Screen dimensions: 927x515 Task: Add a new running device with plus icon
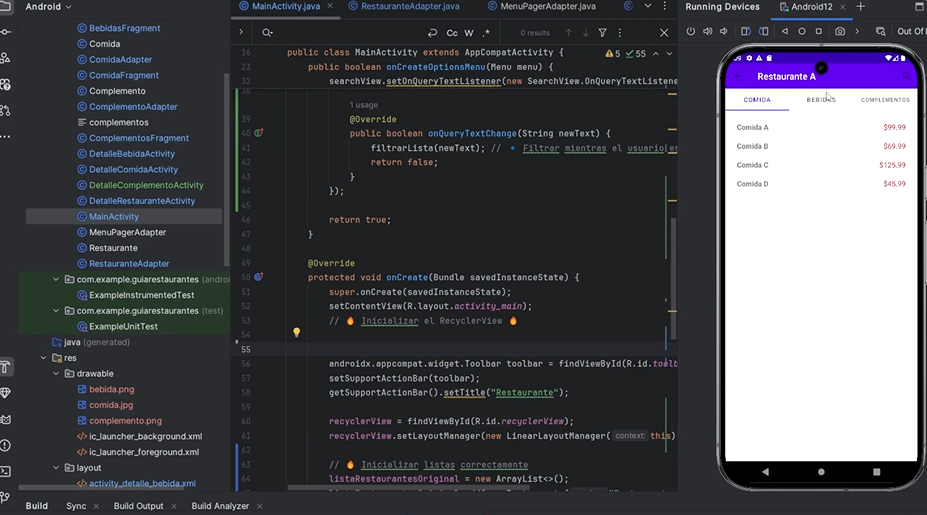pos(860,7)
